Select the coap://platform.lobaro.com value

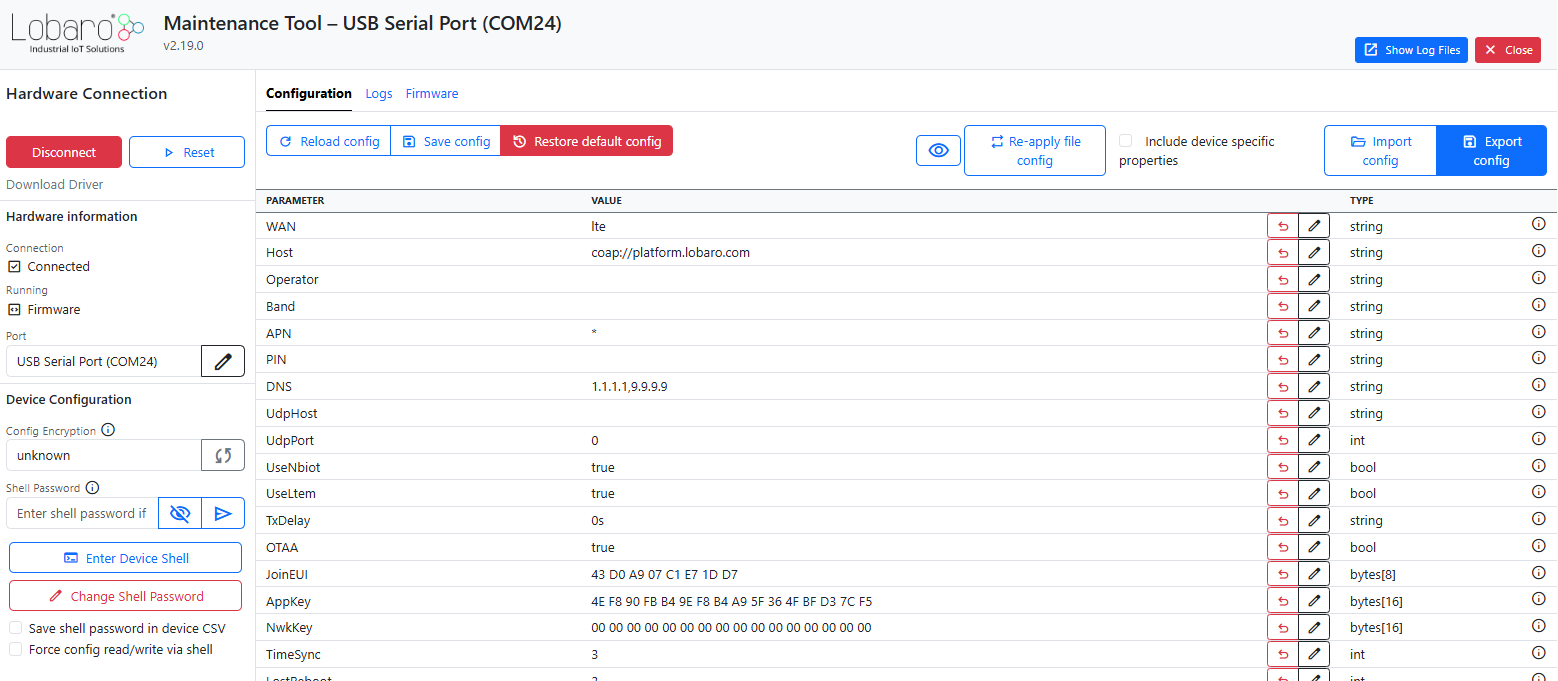click(670, 253)
